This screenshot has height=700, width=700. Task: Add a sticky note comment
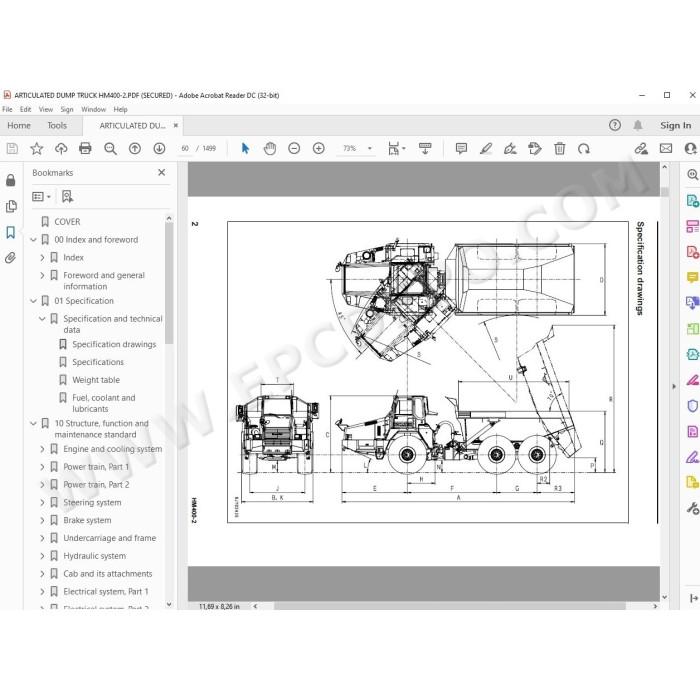[461, 148]
